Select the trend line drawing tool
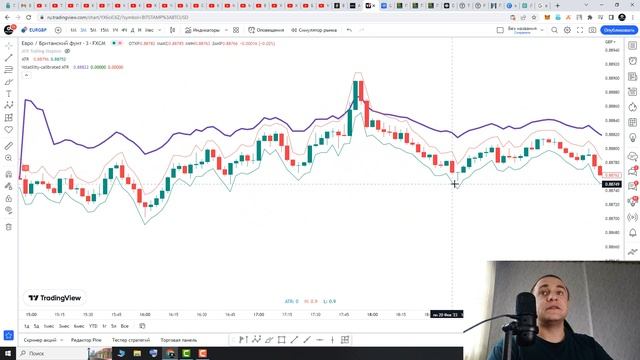This screenshot has height=360, width=640. 9,58
